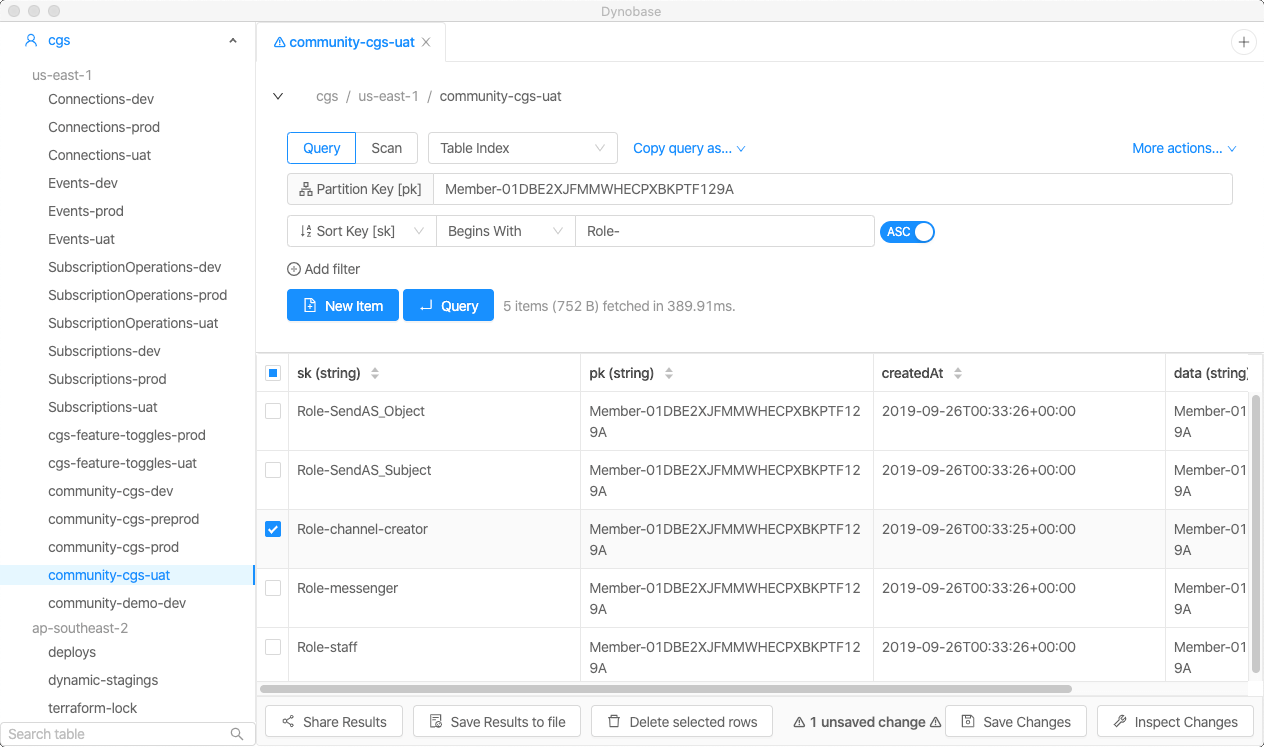Viewport: 1264px width, 747px height.
Task: Click createdAt 2019-09-26T00:33:25+00:00 cell
Action: point(1019,540)
